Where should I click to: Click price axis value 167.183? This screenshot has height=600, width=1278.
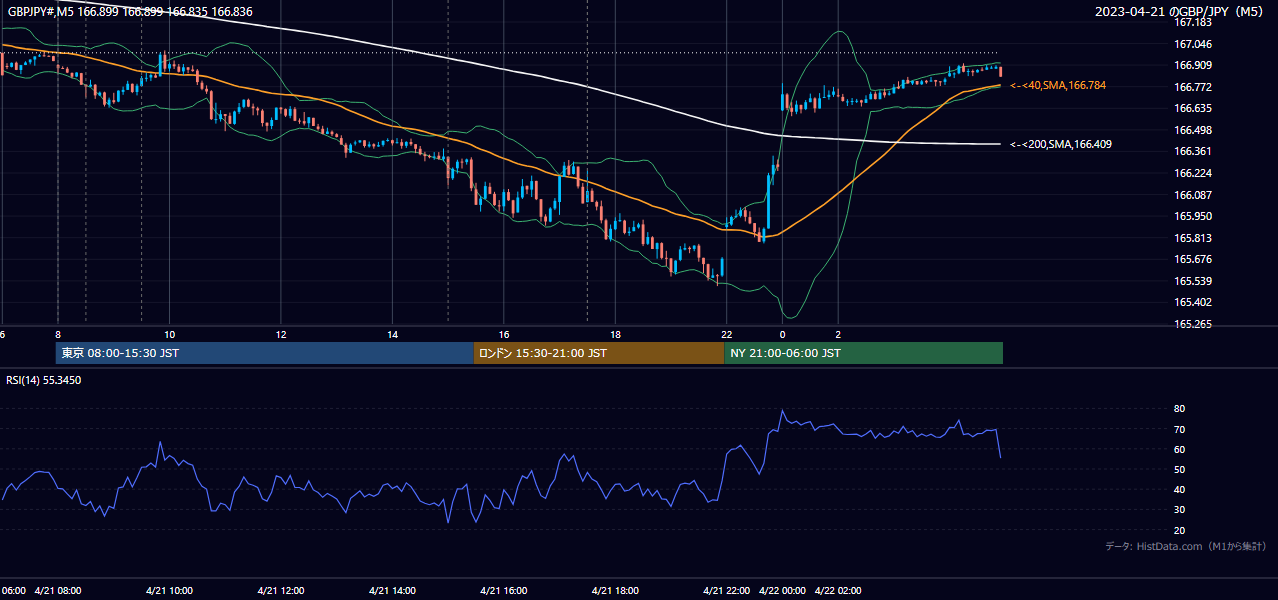coord(1192,22)
